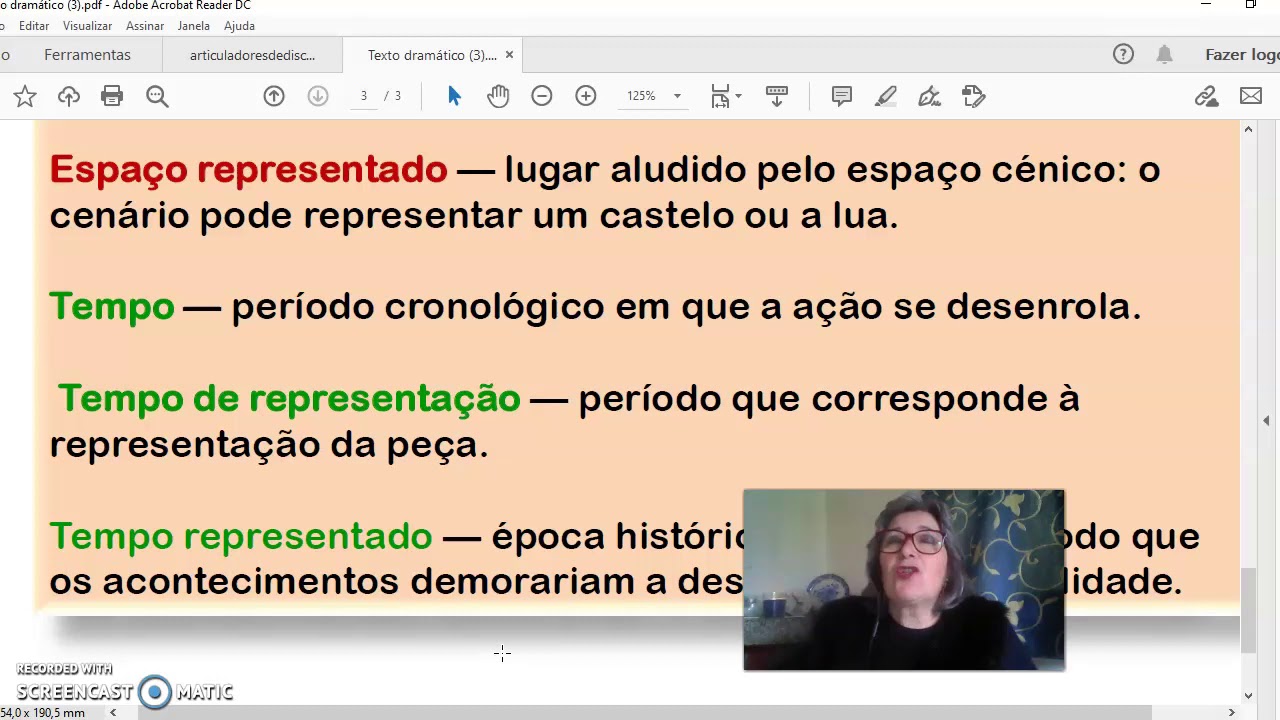Open the find text magnifier
The image size is (1280, 720).
click(157, 96)
